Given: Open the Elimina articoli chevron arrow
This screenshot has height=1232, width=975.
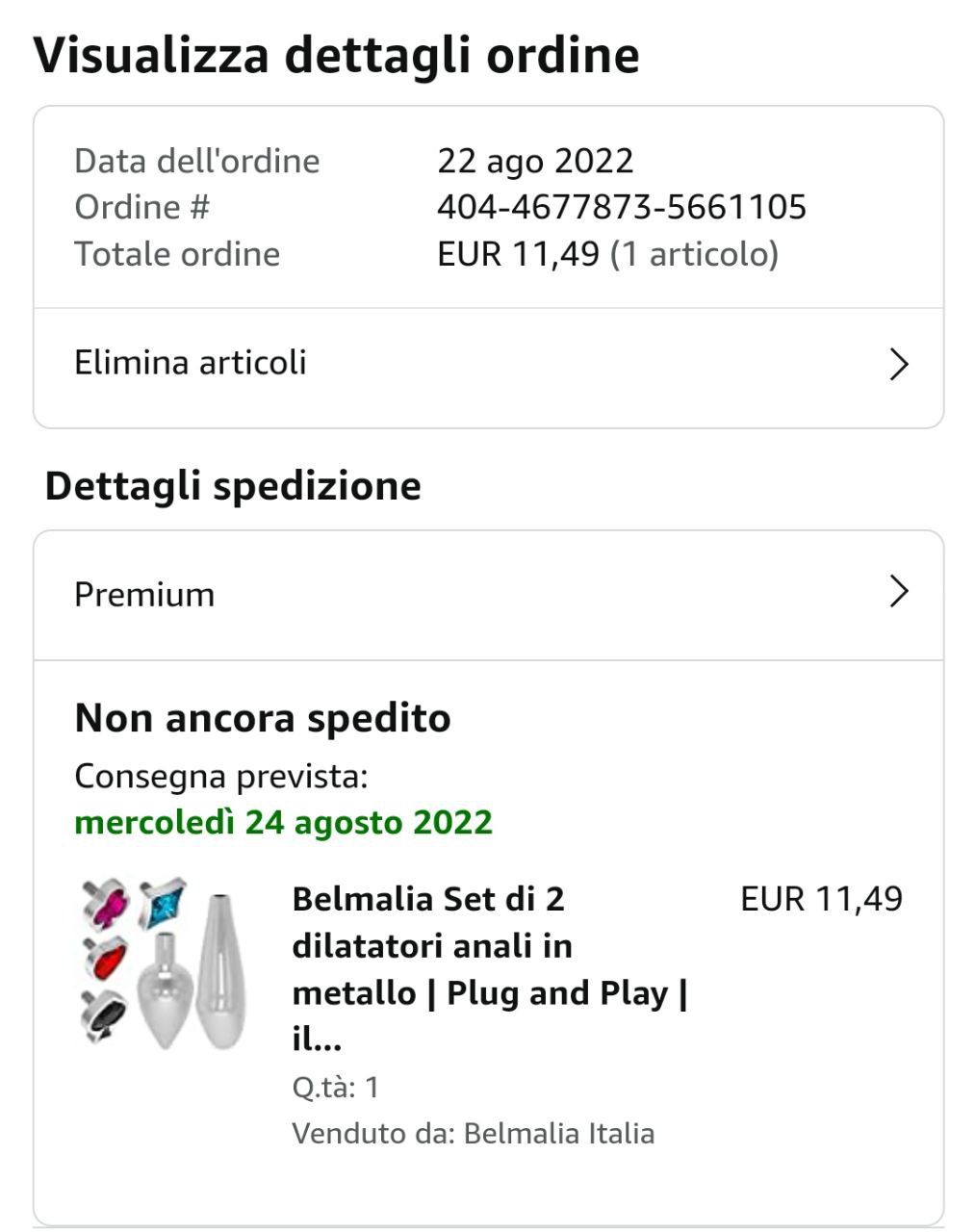Looking at the screenshot, I should click(899, 364).
